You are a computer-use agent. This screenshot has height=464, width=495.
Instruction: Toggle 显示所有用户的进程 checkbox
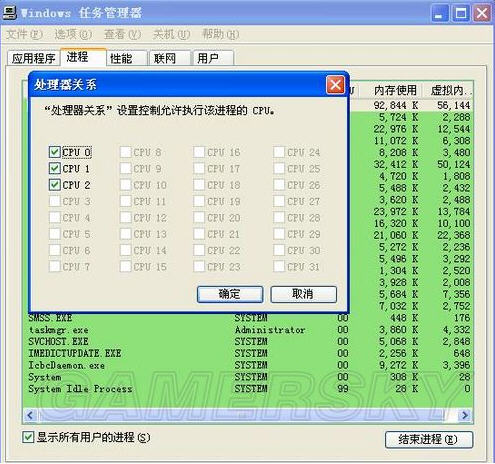pos(28,437)
